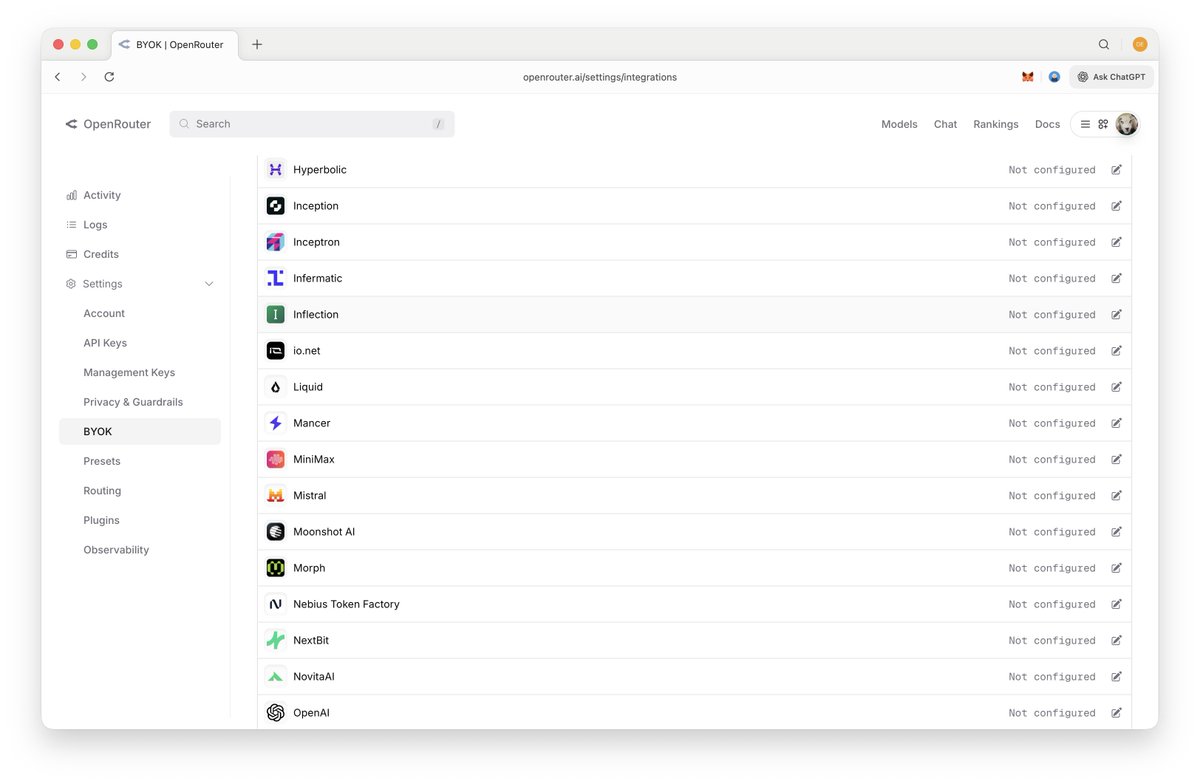1200x784 pixels.
Task: Click the Nebius Token Factory provider name
Action: (x=346, y=604)
